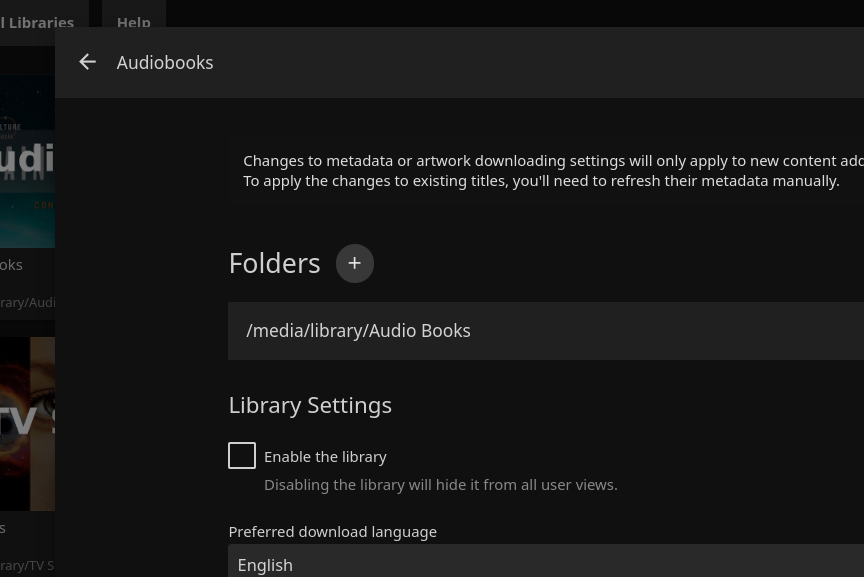The width and height of the screenshot is (864, 577).
Task: Open the Preferred download language dropdown
Action: [545, 563]
